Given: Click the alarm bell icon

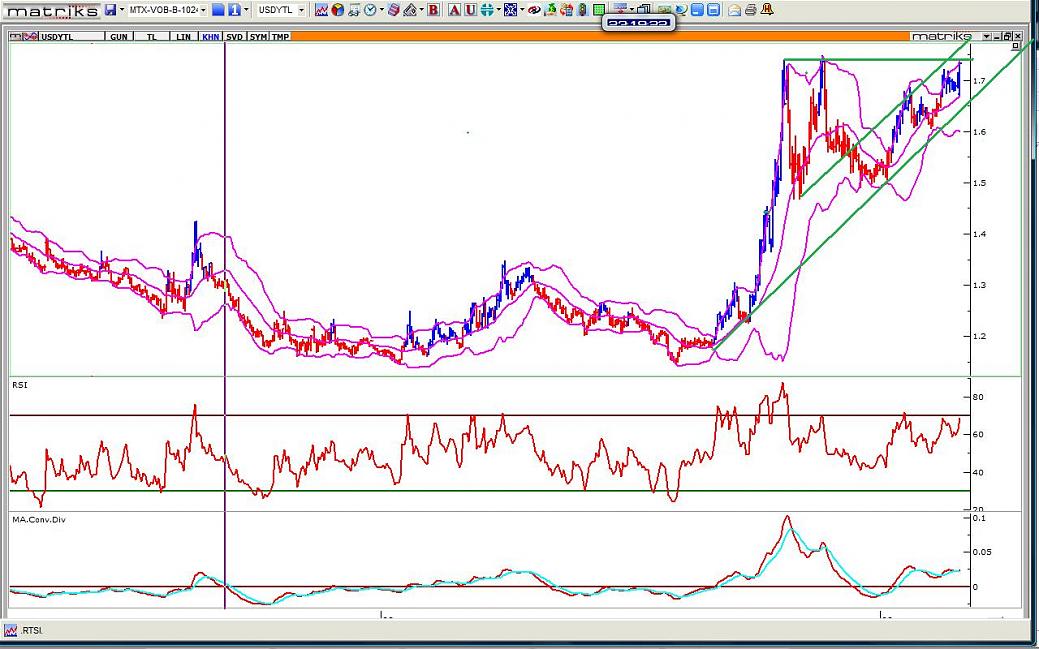Looking at the screenshot, I should [768, 10].
